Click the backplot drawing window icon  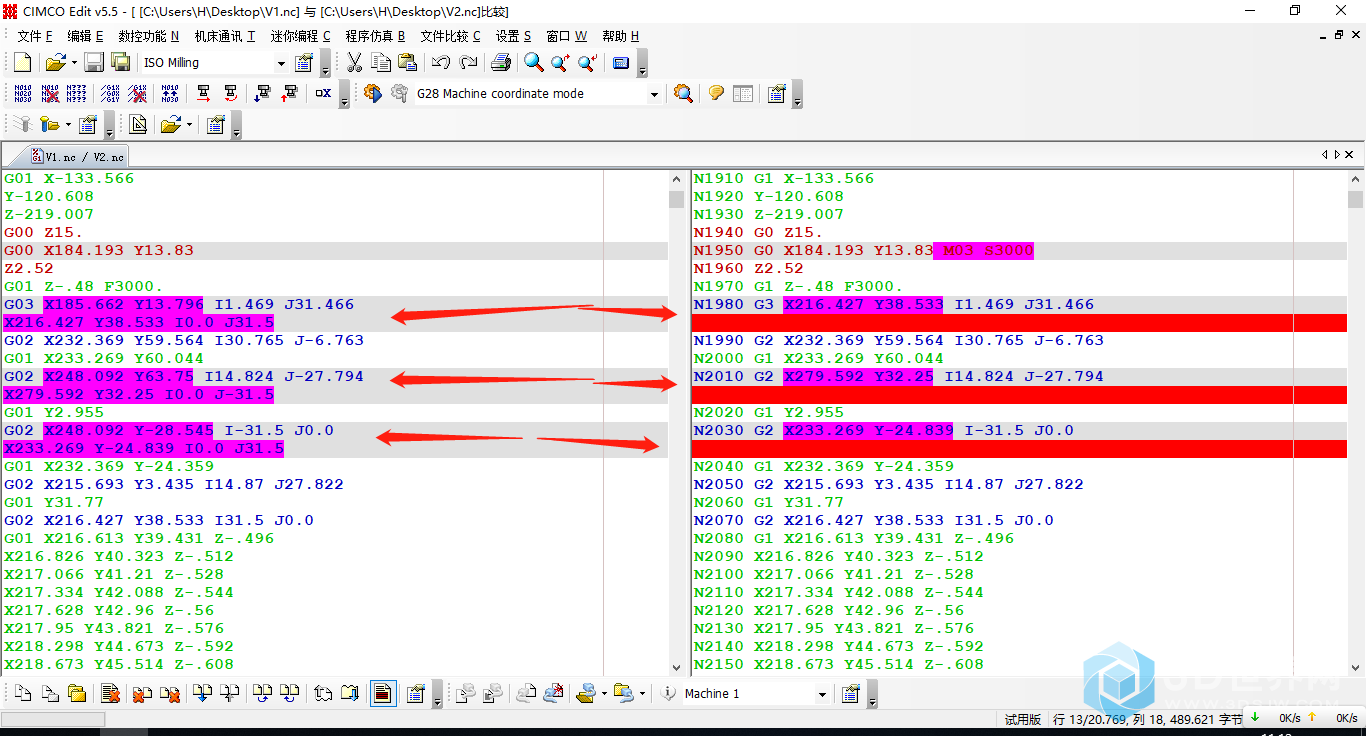click(138, 124)
